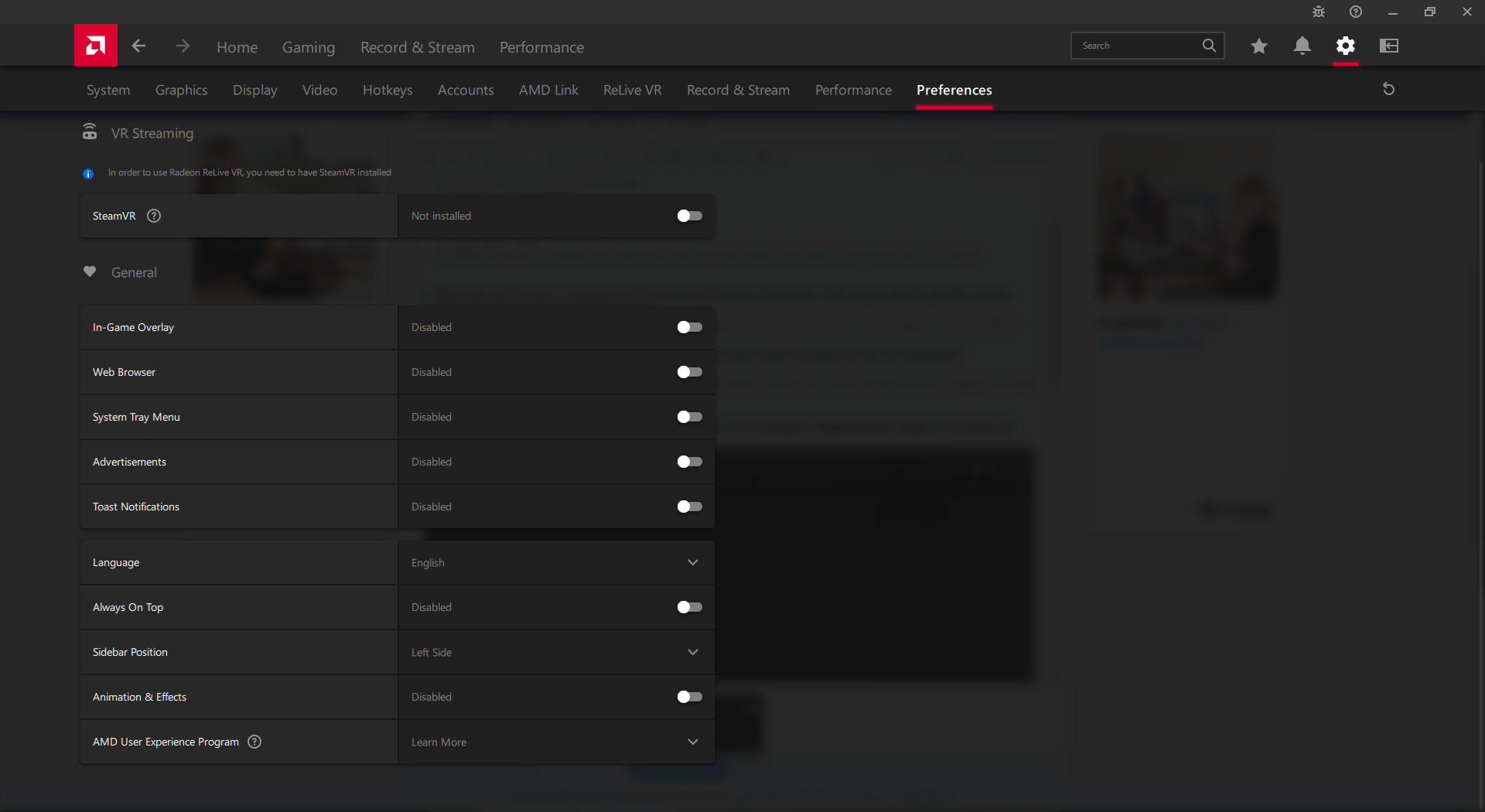Image resolution: width=1485 pixels, height=812 pixels.
Task: Select the Preferences tab
Action: point(954,90)
